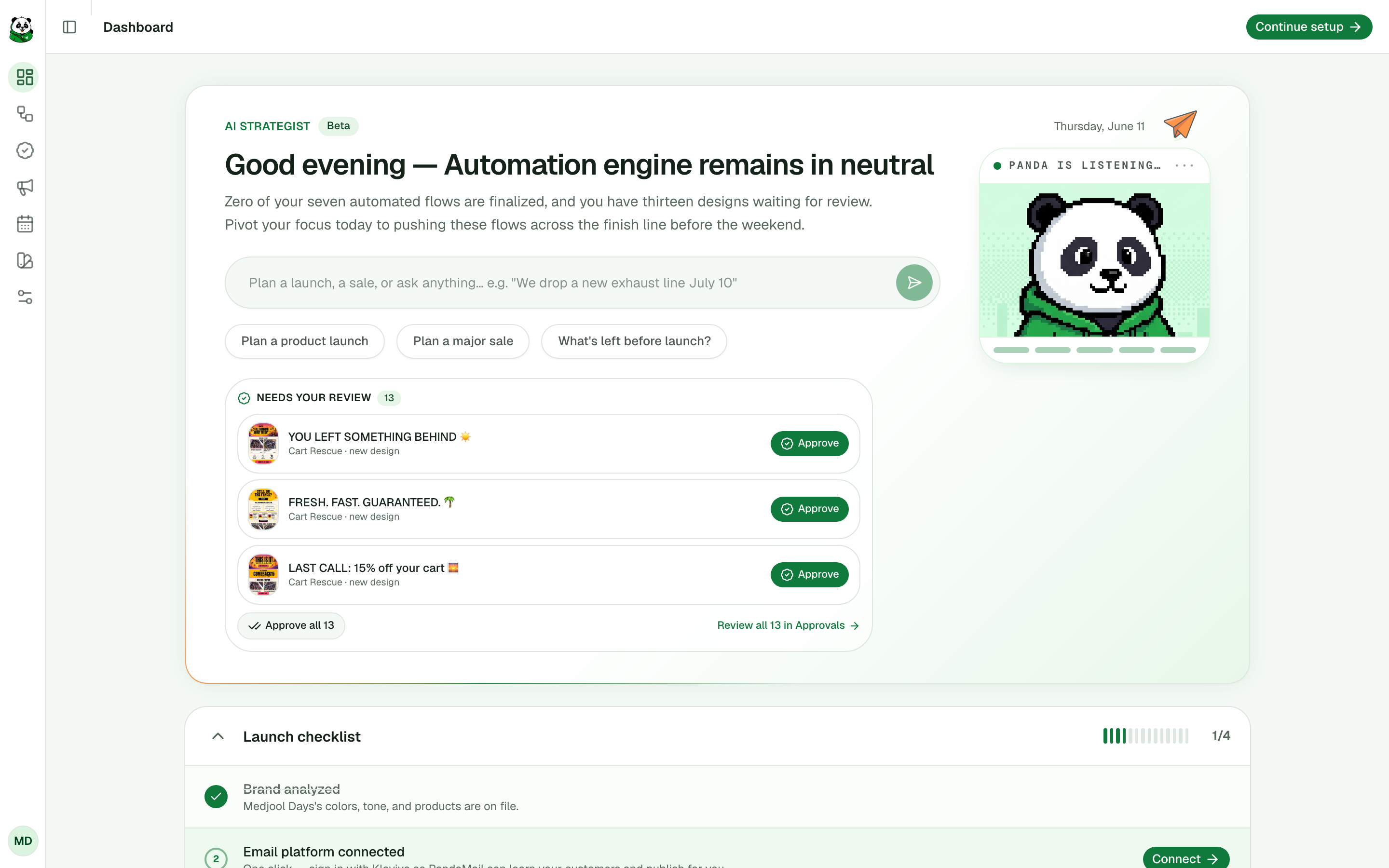Viewport: 1389px width, 868px height.
Task: Click Continue setup button
Action: (1308, 27)
